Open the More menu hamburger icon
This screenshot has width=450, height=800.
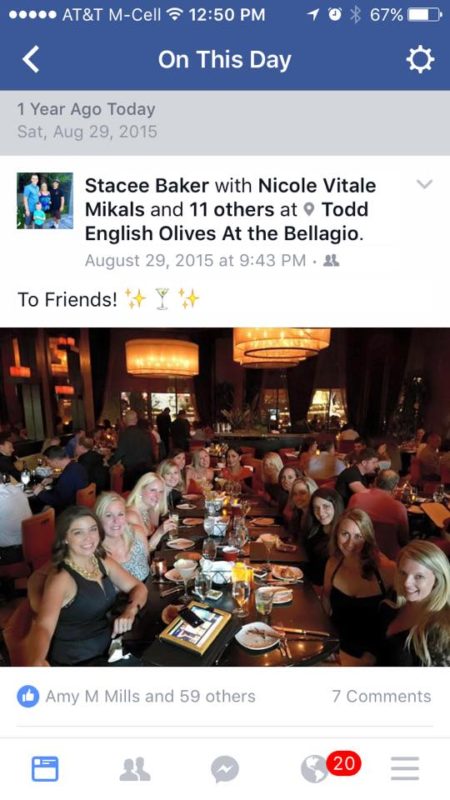pyautogui.click(x=405, y=768)
